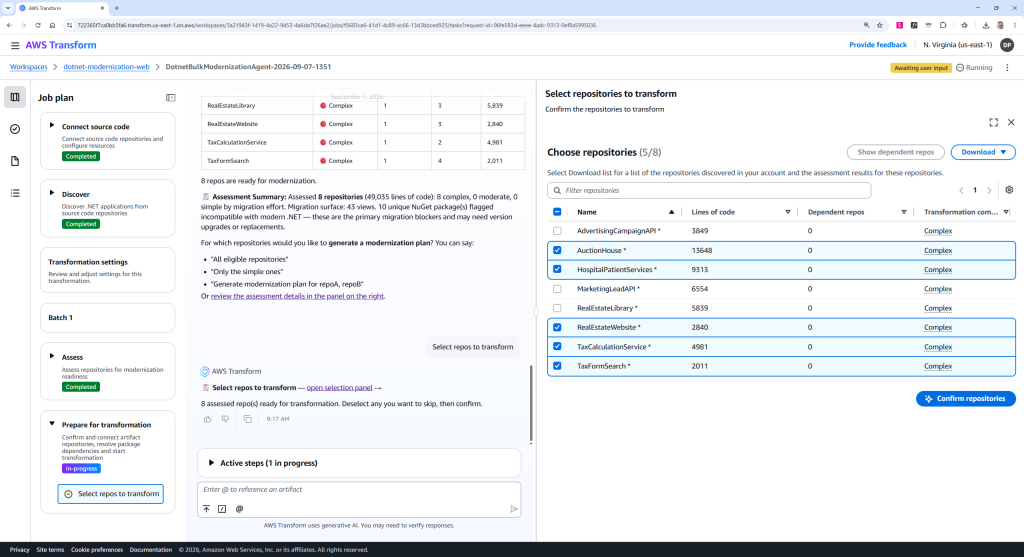
Task: Click thumbs up on the response
Action: (208, 419)
